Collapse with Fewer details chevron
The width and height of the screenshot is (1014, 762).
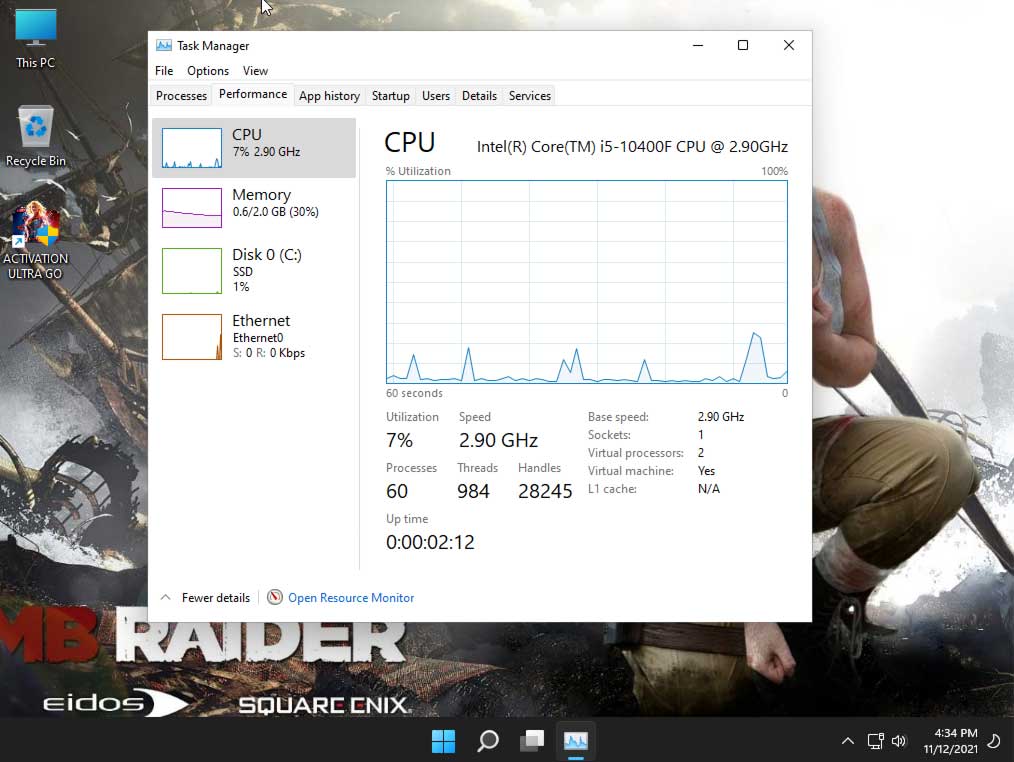[166, 597]
